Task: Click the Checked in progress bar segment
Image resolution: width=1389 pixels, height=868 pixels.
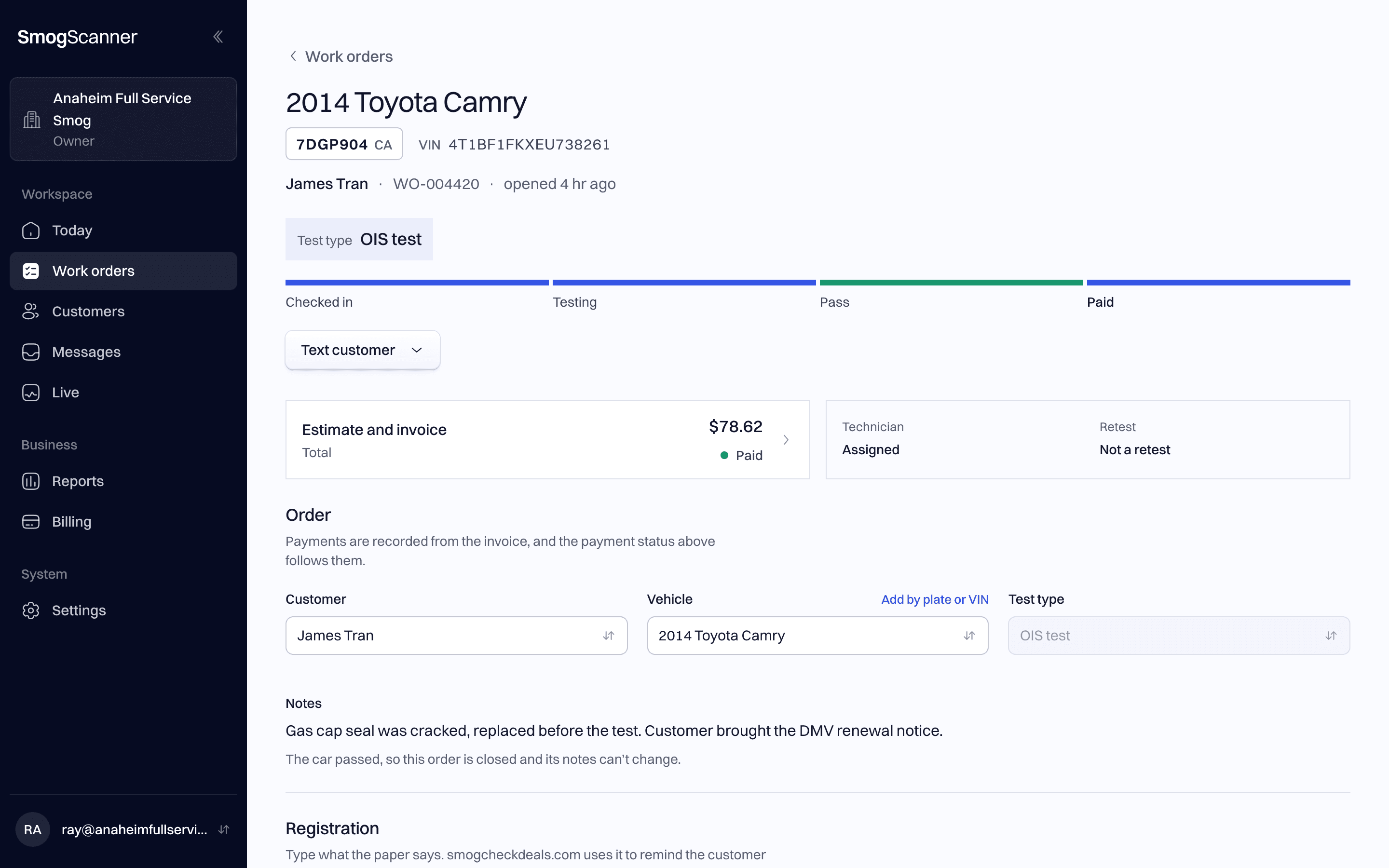Action: tap(417, 283)
